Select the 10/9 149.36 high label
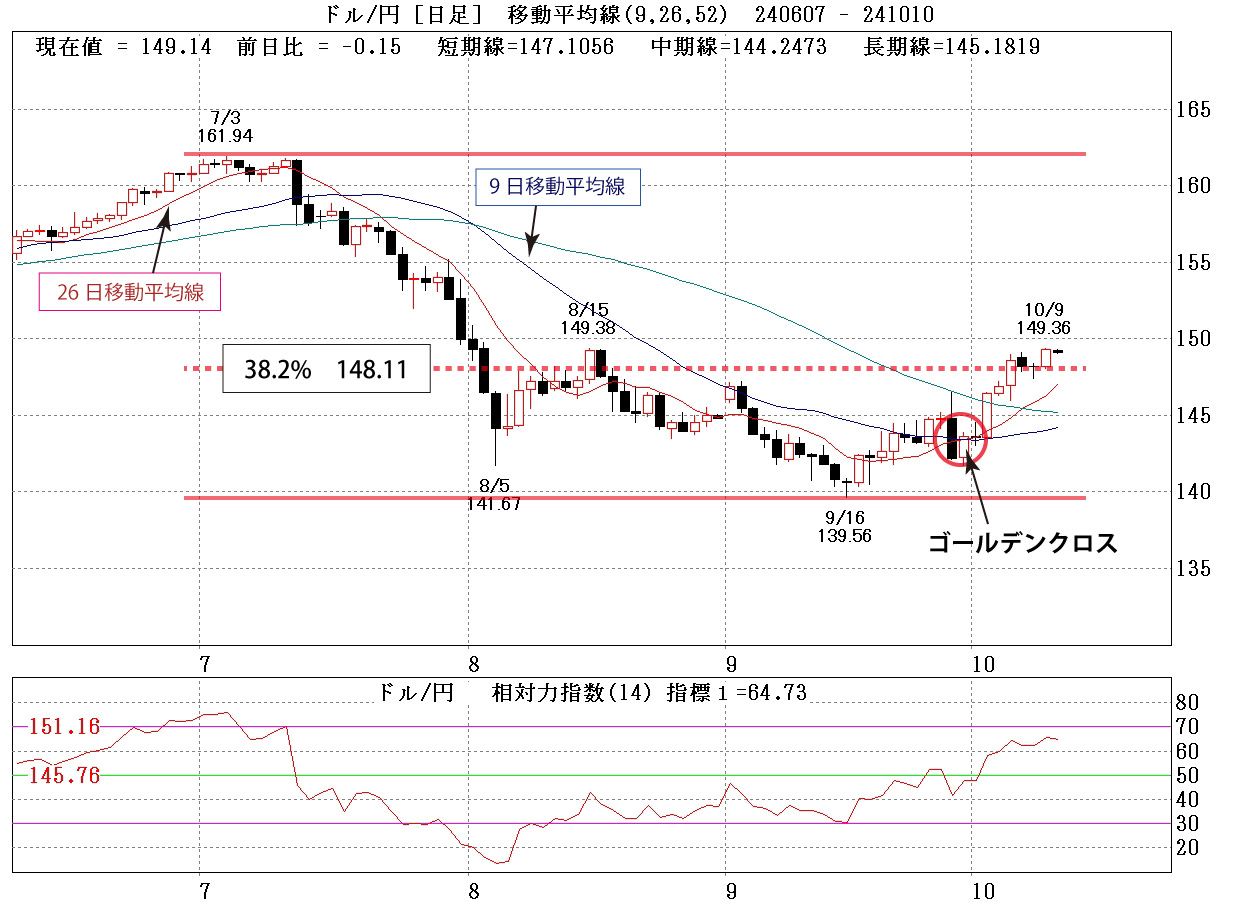Viewport: 1254px width, 902px height. (1047, 318)
